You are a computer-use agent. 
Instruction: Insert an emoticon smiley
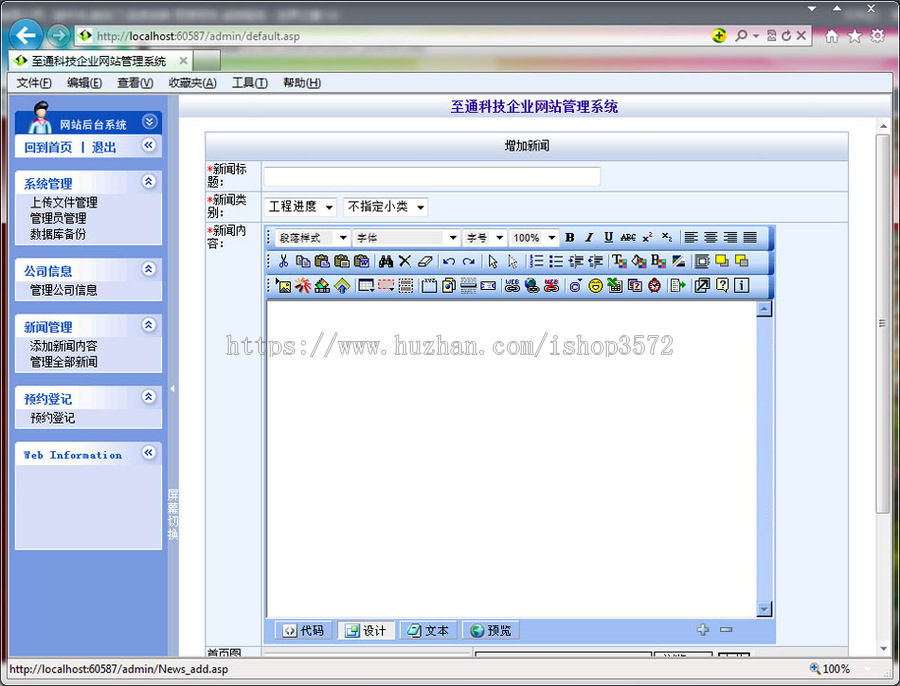click(x=595, y=285)
